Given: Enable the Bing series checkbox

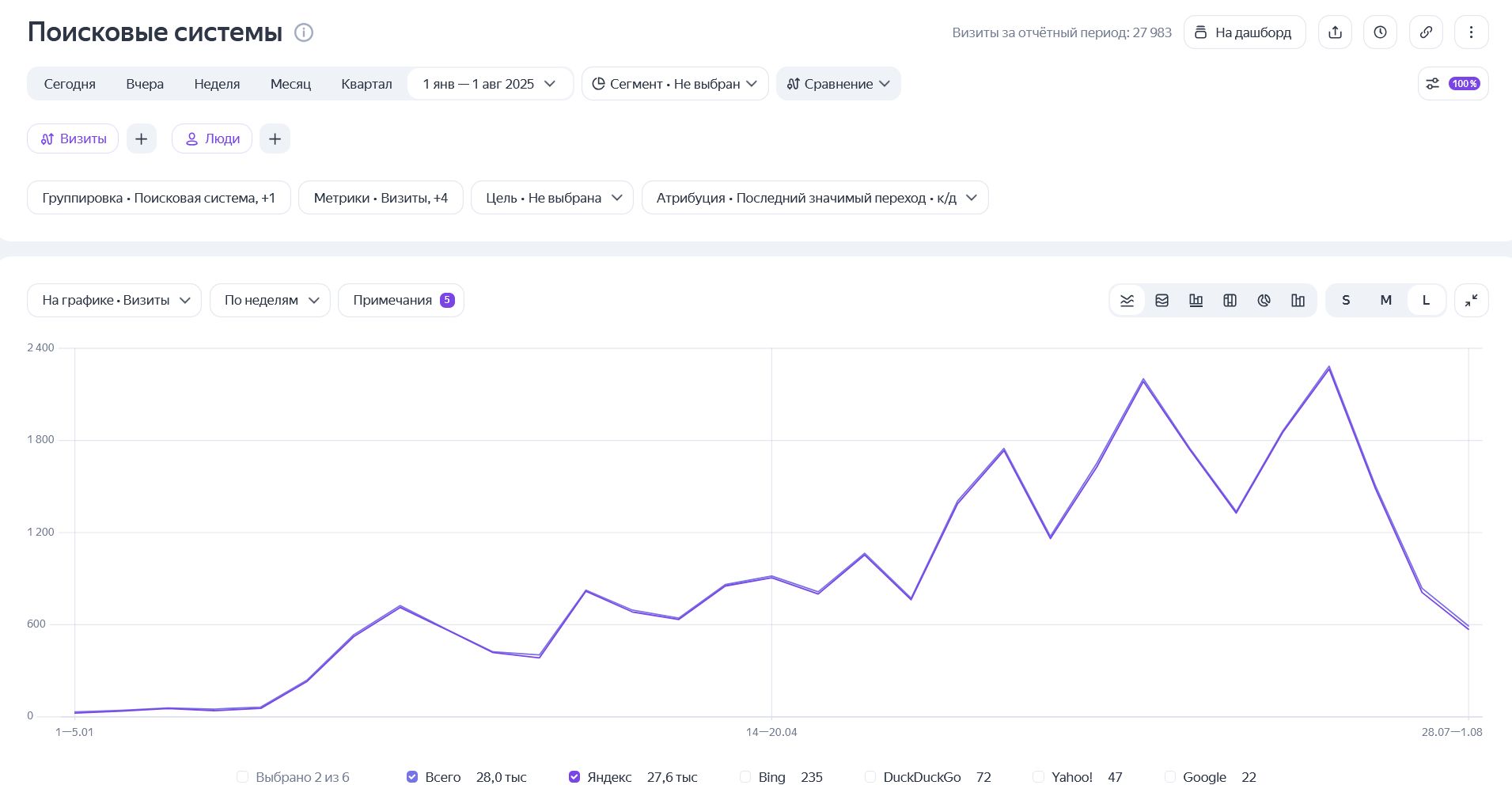Looking at the screenshot, I should tap(745, 777).
